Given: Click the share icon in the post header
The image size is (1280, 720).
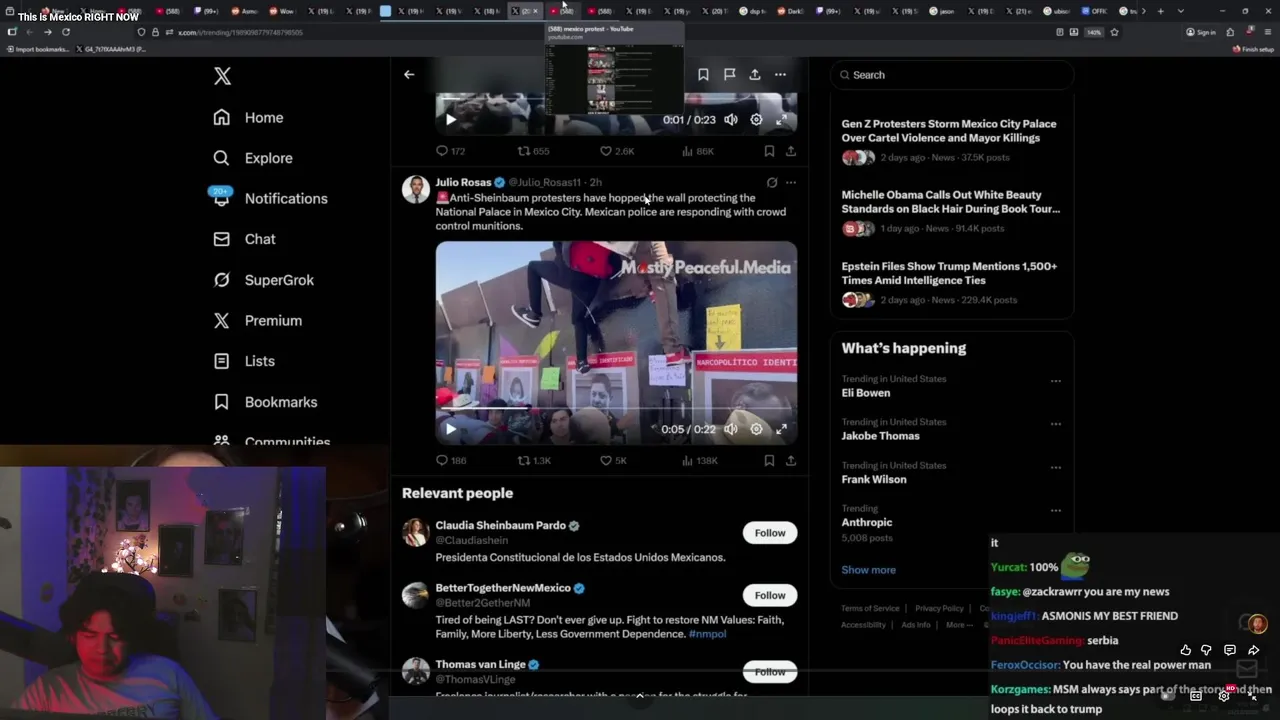Looking at the screenshot, I should pos(755,74).
